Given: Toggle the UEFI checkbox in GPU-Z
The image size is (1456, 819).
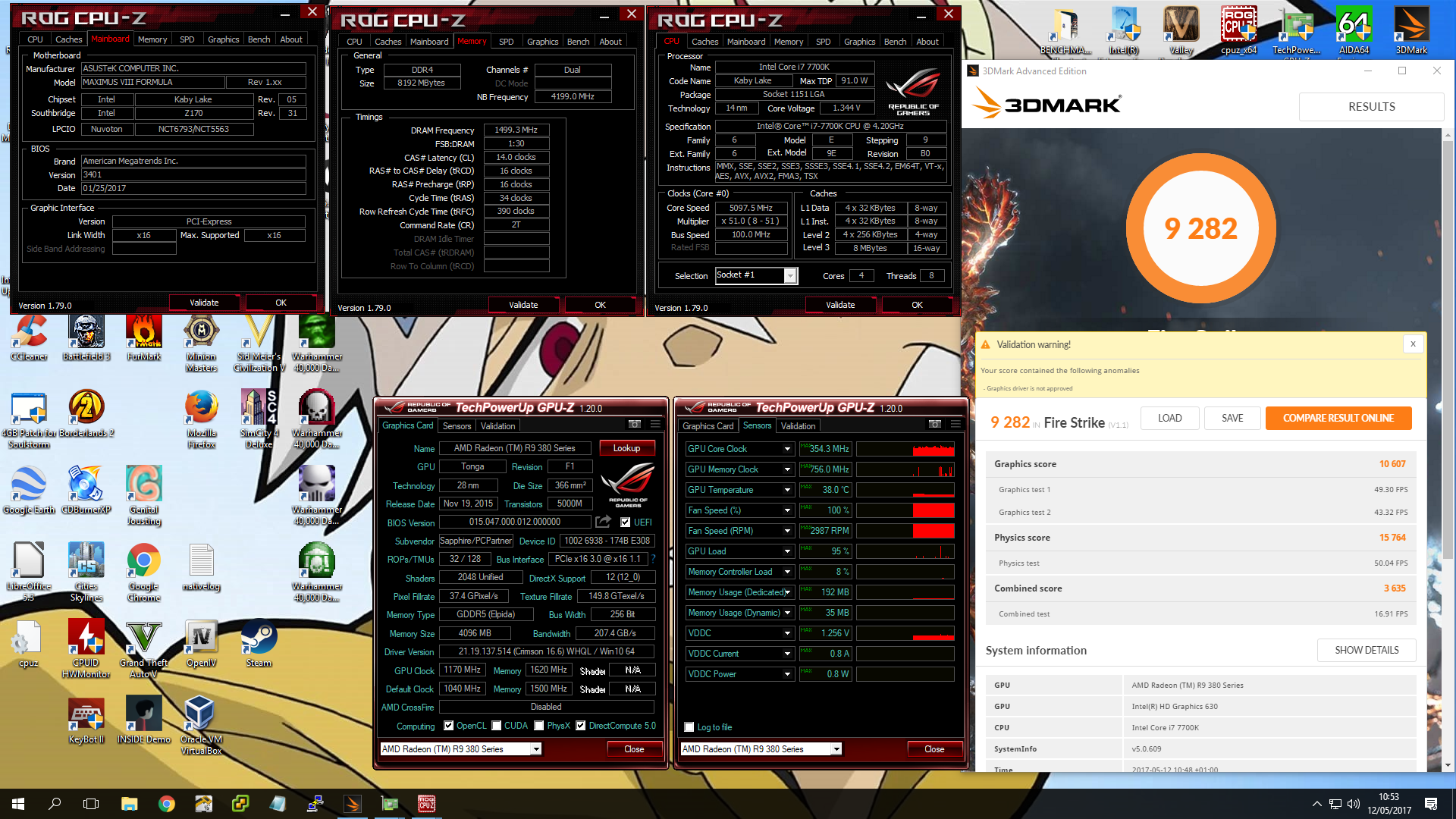Looking at the screenshot, I should pos(625,522).
